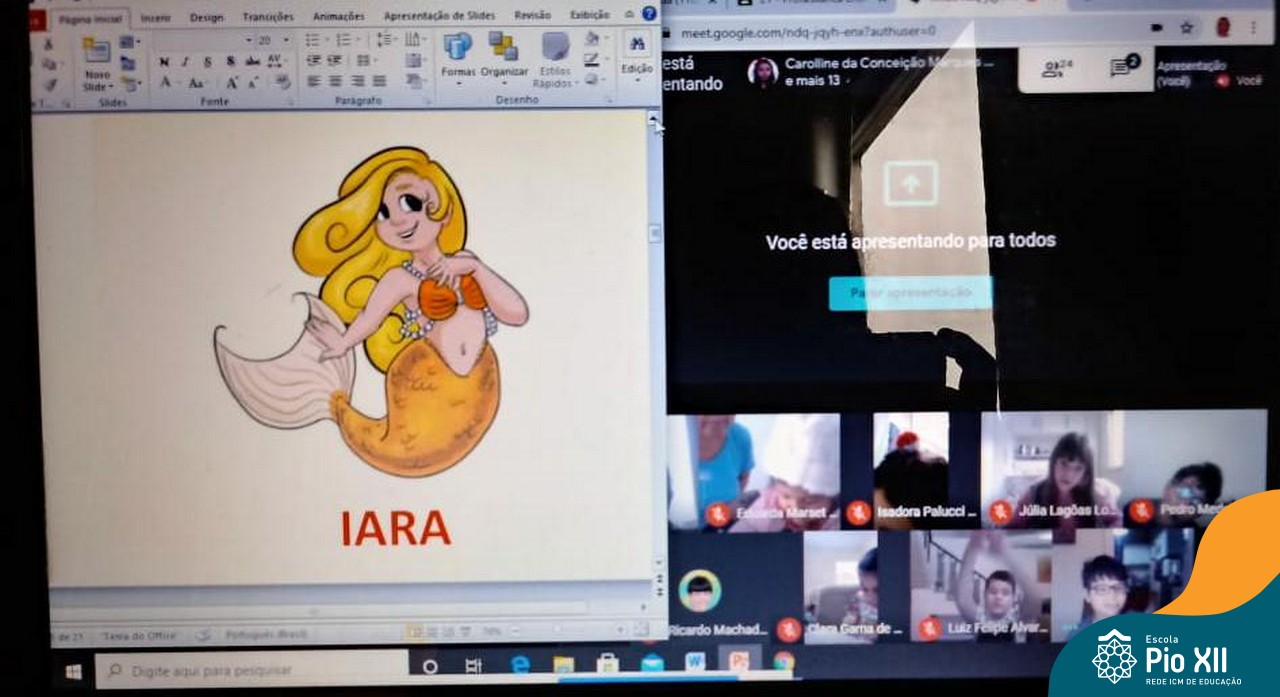Open the Google Meet chat panel
Screen dimensions: 1280x697
[1124, 67]
